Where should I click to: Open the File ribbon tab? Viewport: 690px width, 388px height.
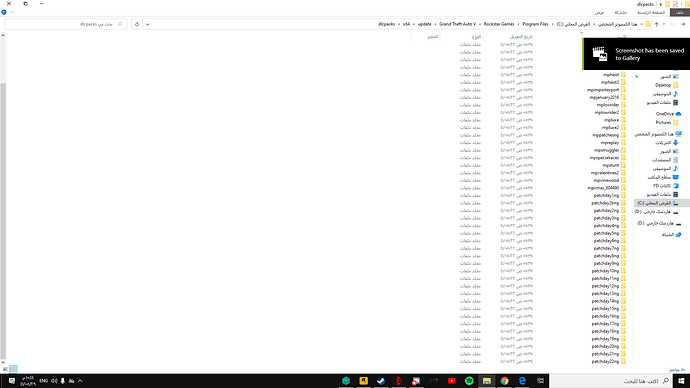(x=680, y=13)
